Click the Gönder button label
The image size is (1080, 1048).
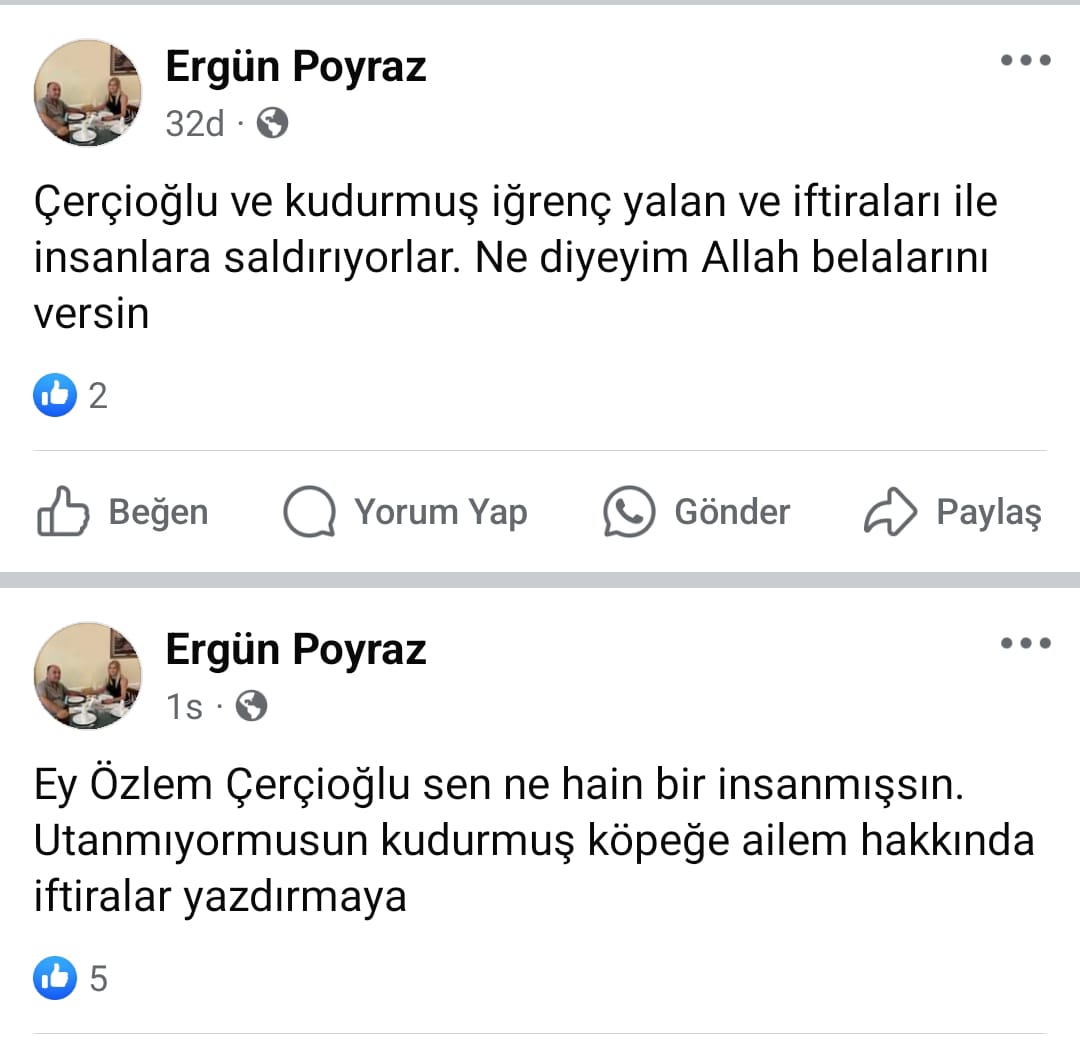tap(732, 511)
